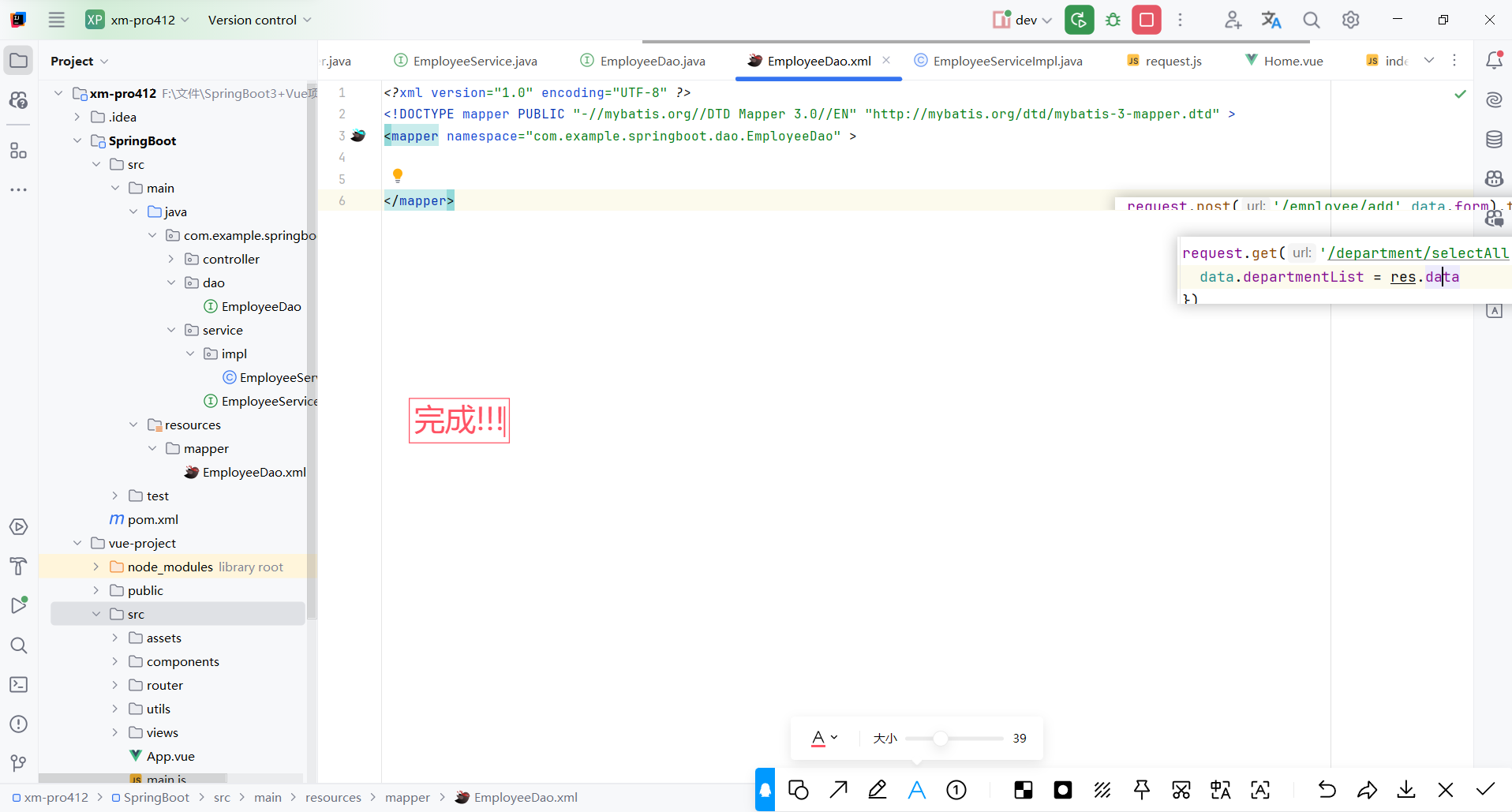
Task: Undo the last annotation
Action: point(1327,789)
